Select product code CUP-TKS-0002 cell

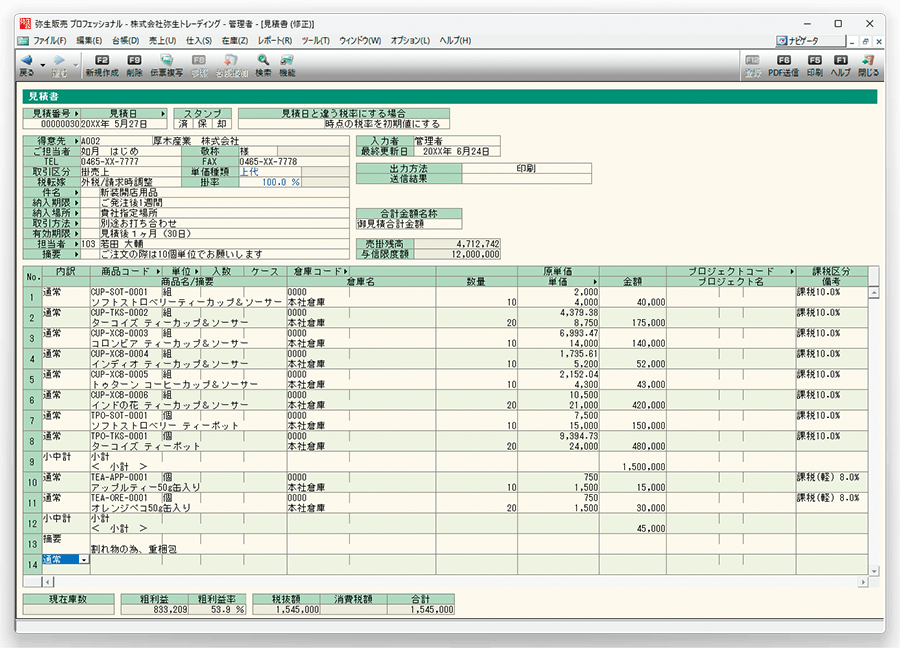126,313
